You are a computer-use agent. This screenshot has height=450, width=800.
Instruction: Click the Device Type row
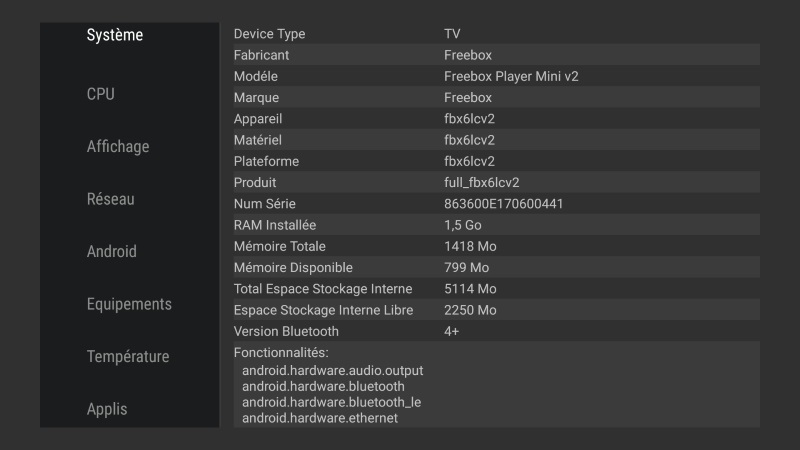[x=495, y=34]
